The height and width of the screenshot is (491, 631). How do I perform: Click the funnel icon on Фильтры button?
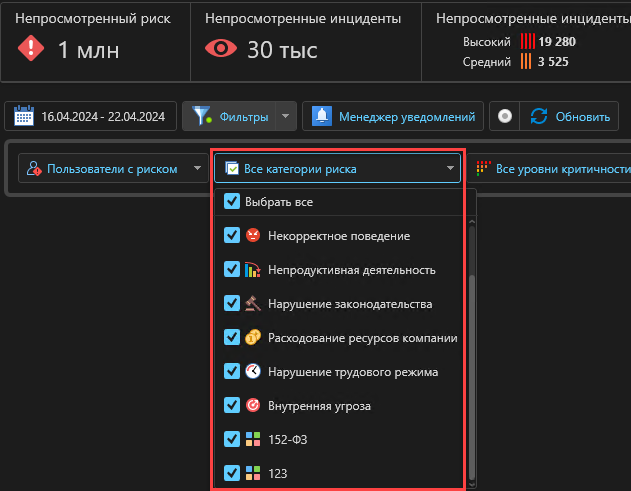[x=202, y=117]
